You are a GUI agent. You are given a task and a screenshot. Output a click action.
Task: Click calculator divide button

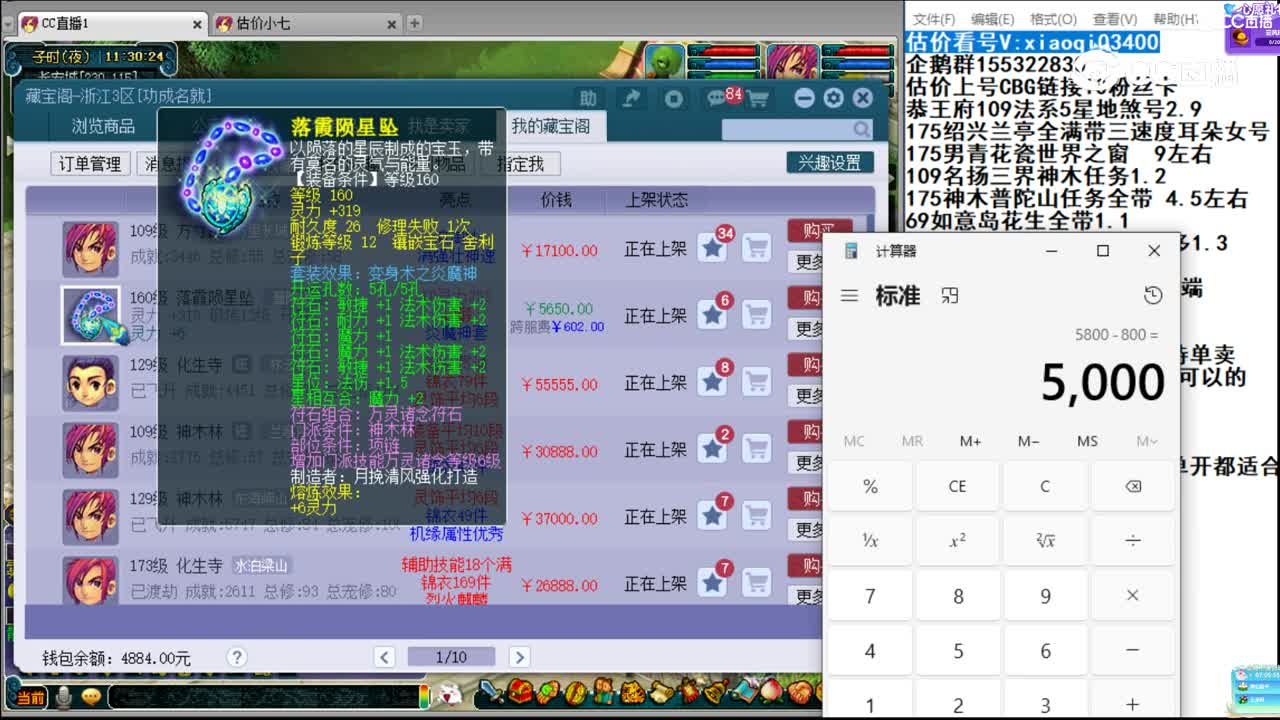coord(1132,541)
